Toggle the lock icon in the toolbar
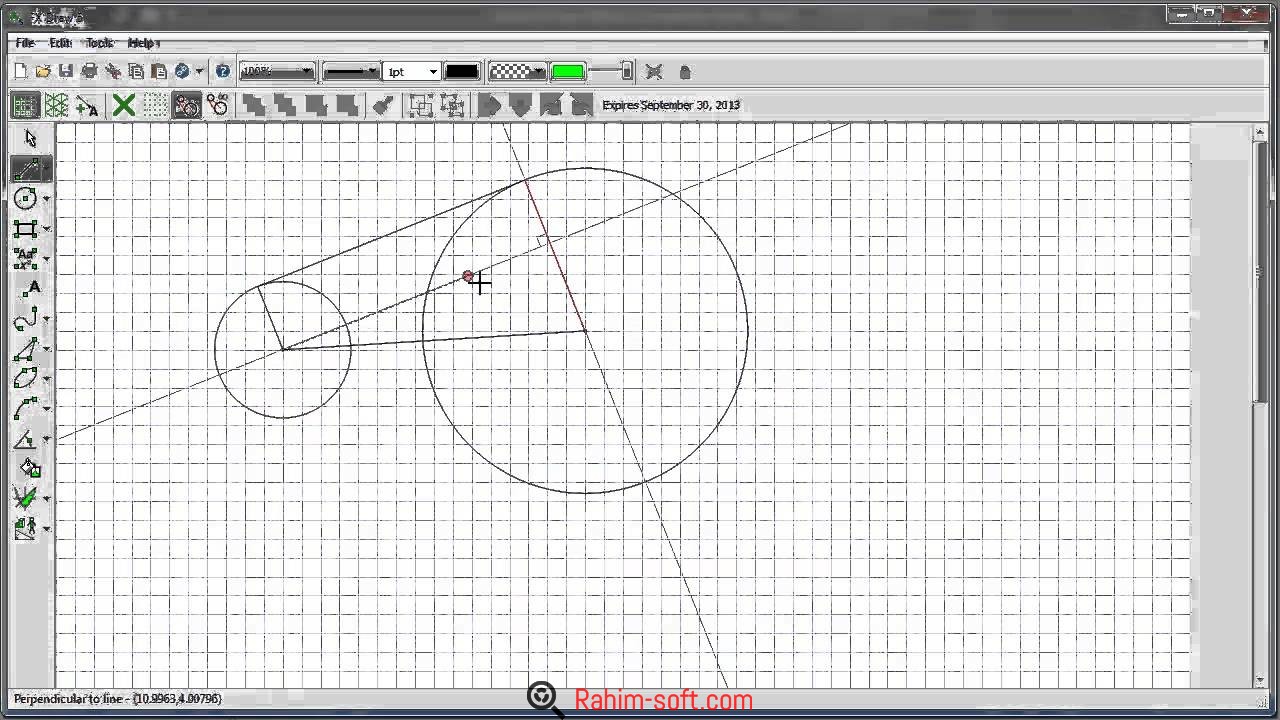 [685, 72]
